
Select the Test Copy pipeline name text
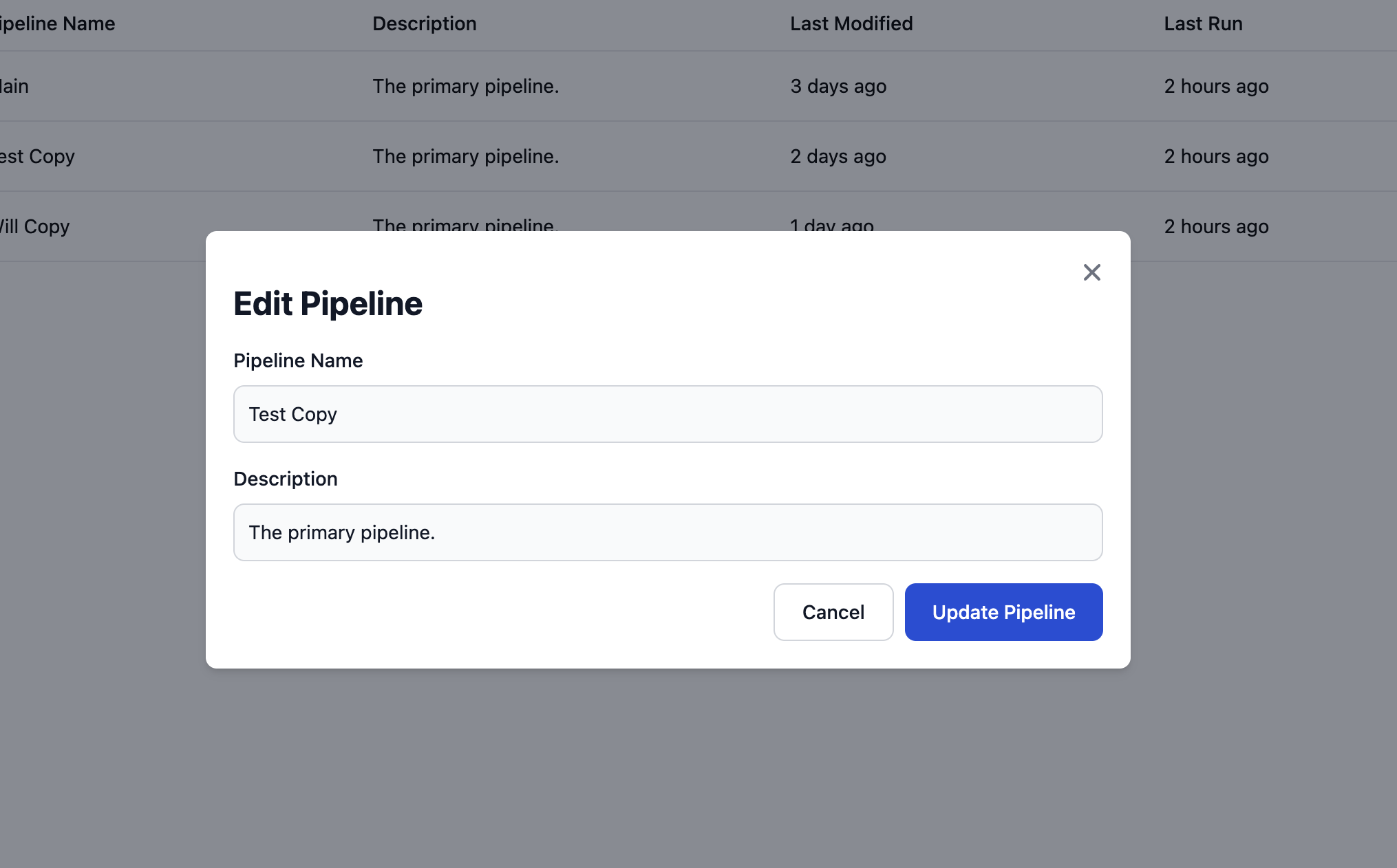pyautogui.click(x=292, y=414)
